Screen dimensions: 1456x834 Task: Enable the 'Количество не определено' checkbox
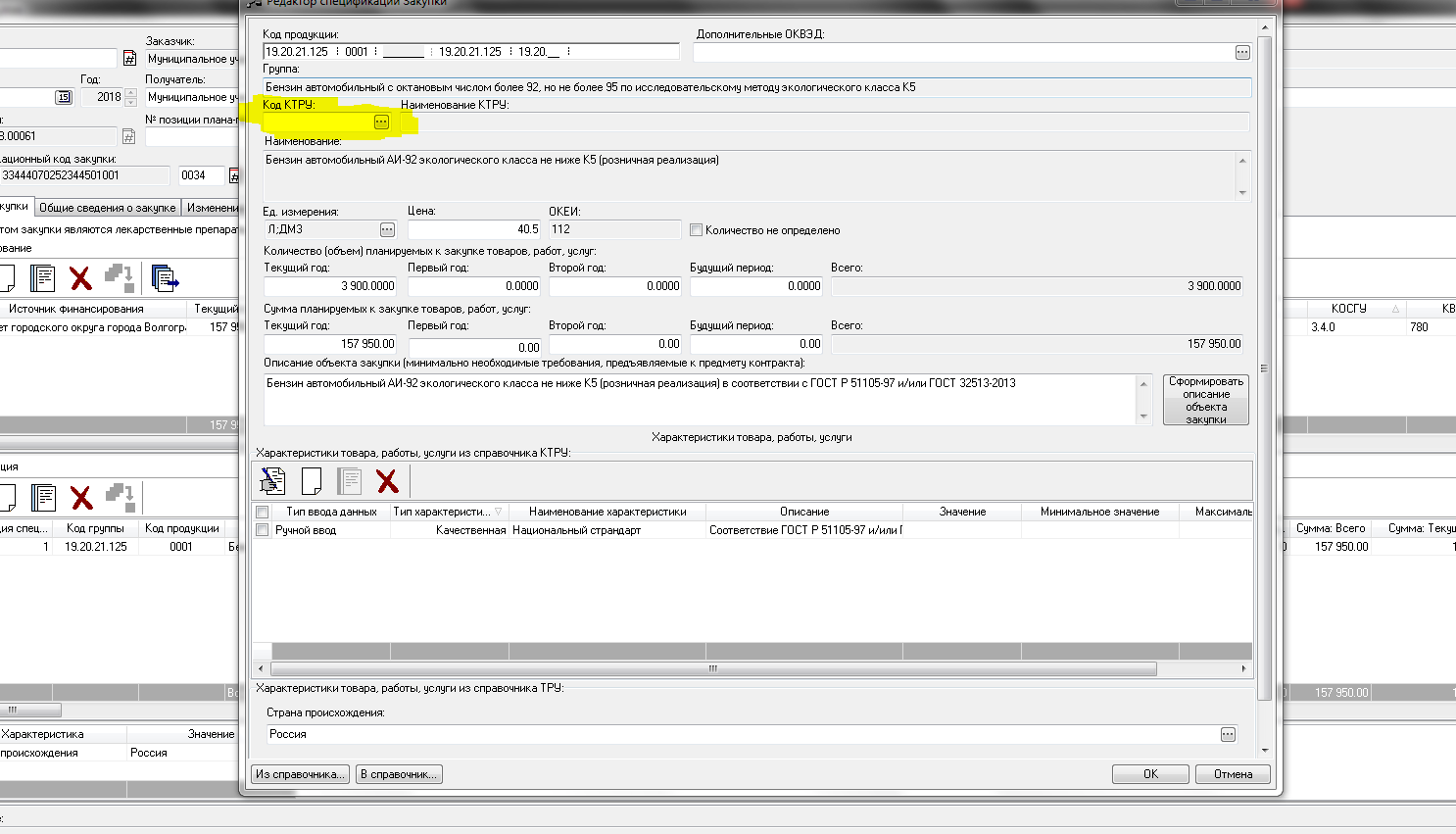[x=697, y=230]
